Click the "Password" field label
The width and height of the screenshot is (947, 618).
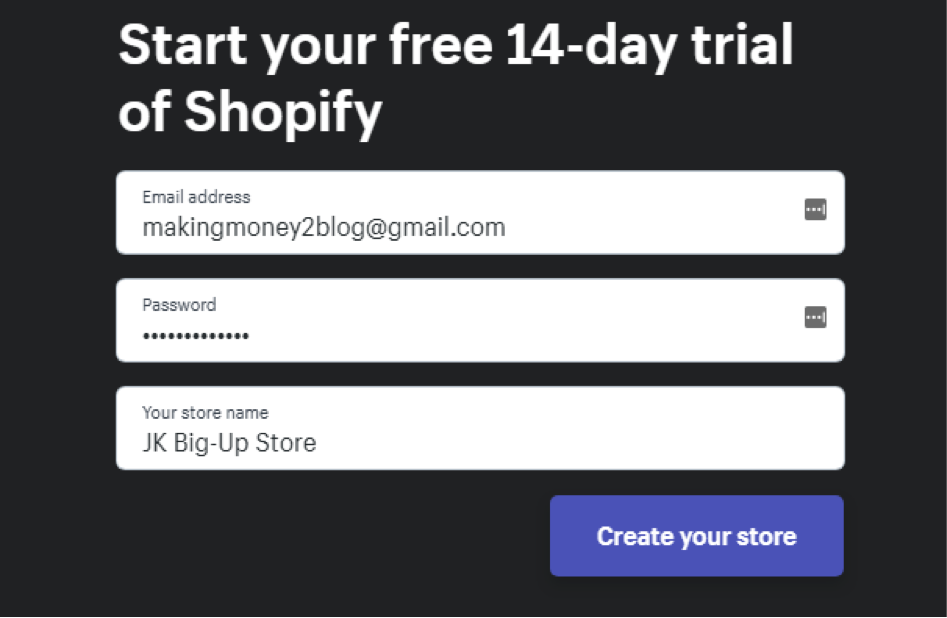[179, 305]
